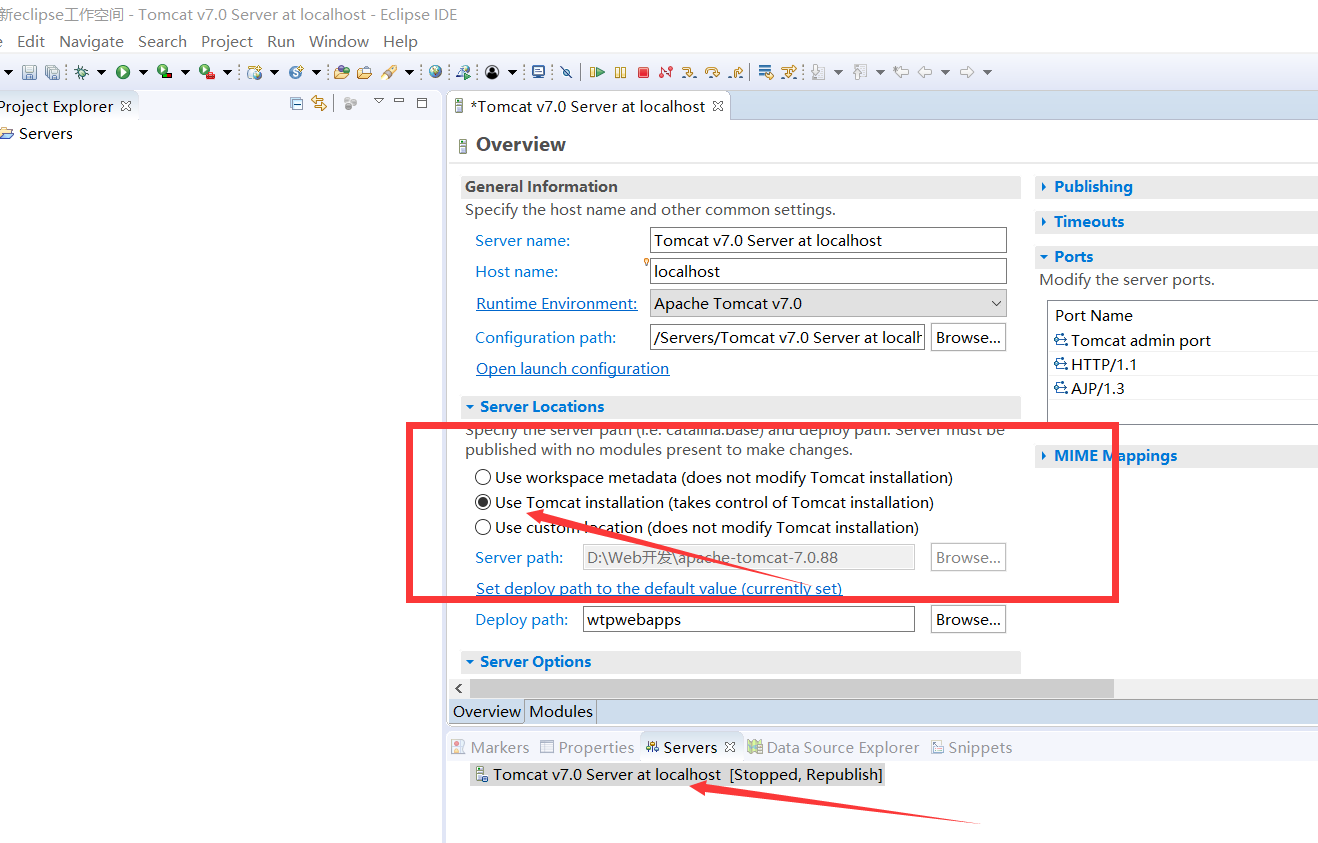The height and width of the screenshot is (843, 1318).
Task: Open the Window menu
Action: tap(339, 42)
